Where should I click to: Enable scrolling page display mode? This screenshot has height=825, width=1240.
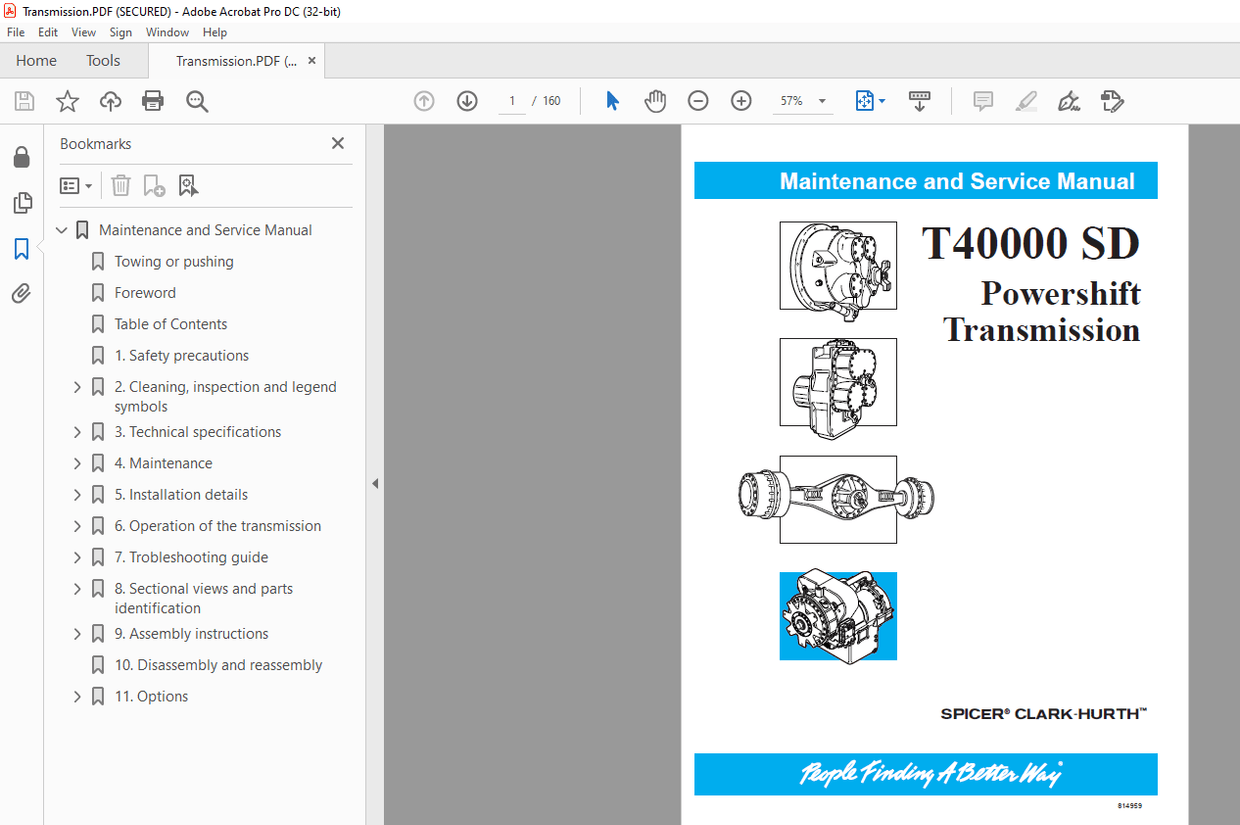tap(918, 100)
